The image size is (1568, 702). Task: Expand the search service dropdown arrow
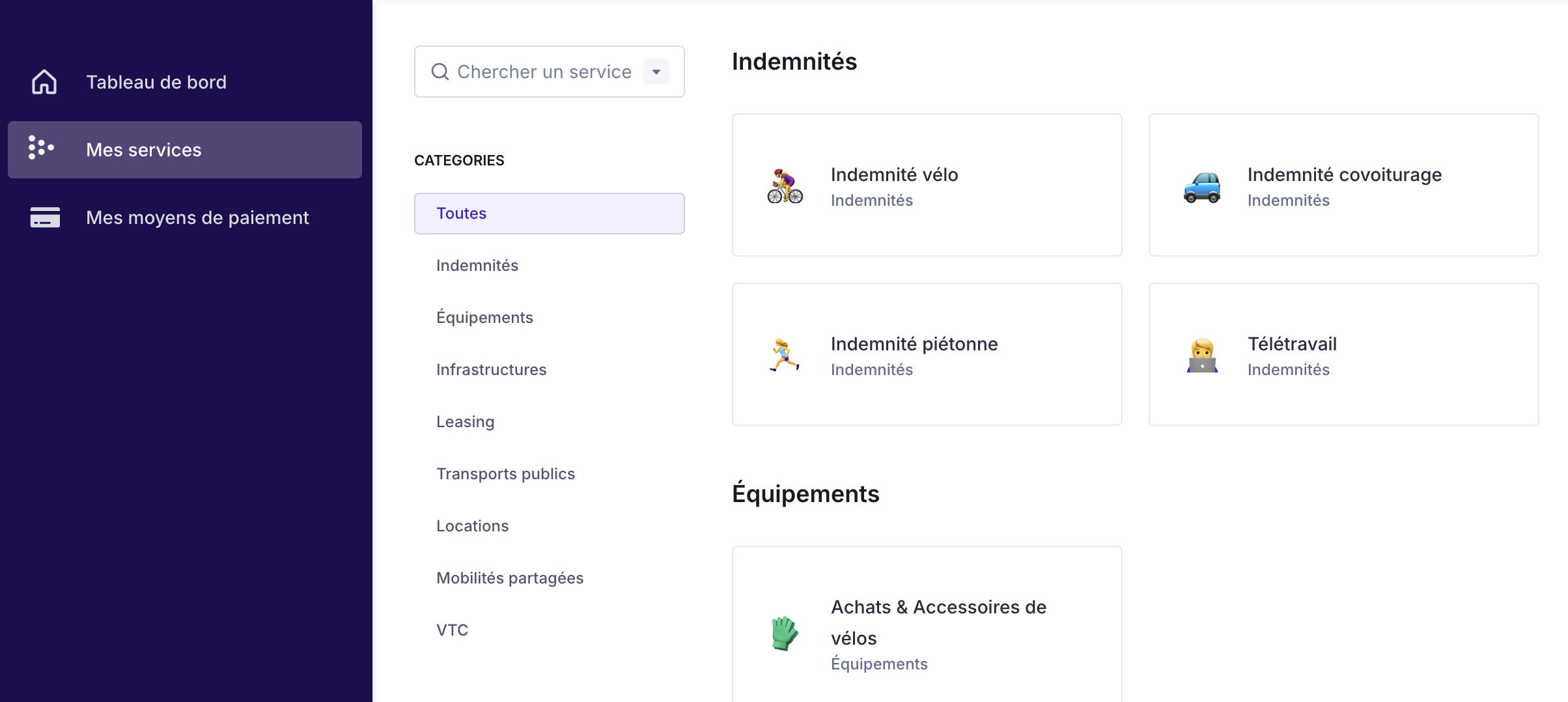point(656,72)
